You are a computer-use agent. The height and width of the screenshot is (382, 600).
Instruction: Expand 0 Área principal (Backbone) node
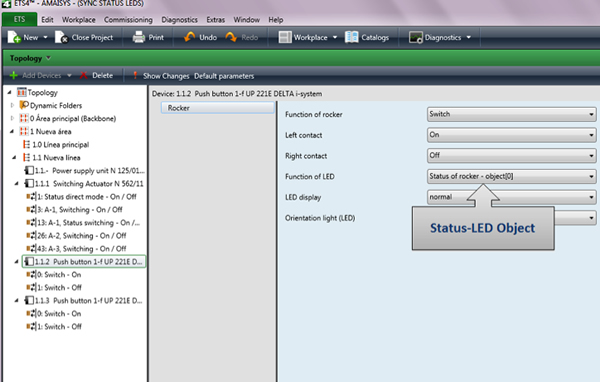coord(12,118)
